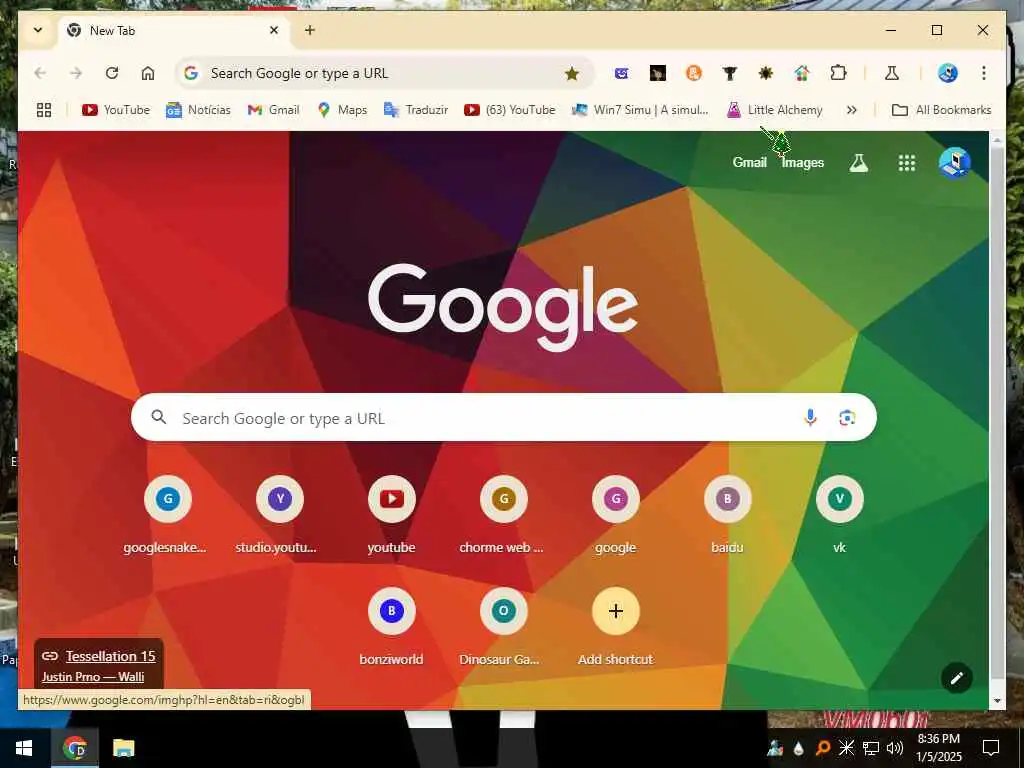Open the Images link on Google page

(x=803, y=162)
